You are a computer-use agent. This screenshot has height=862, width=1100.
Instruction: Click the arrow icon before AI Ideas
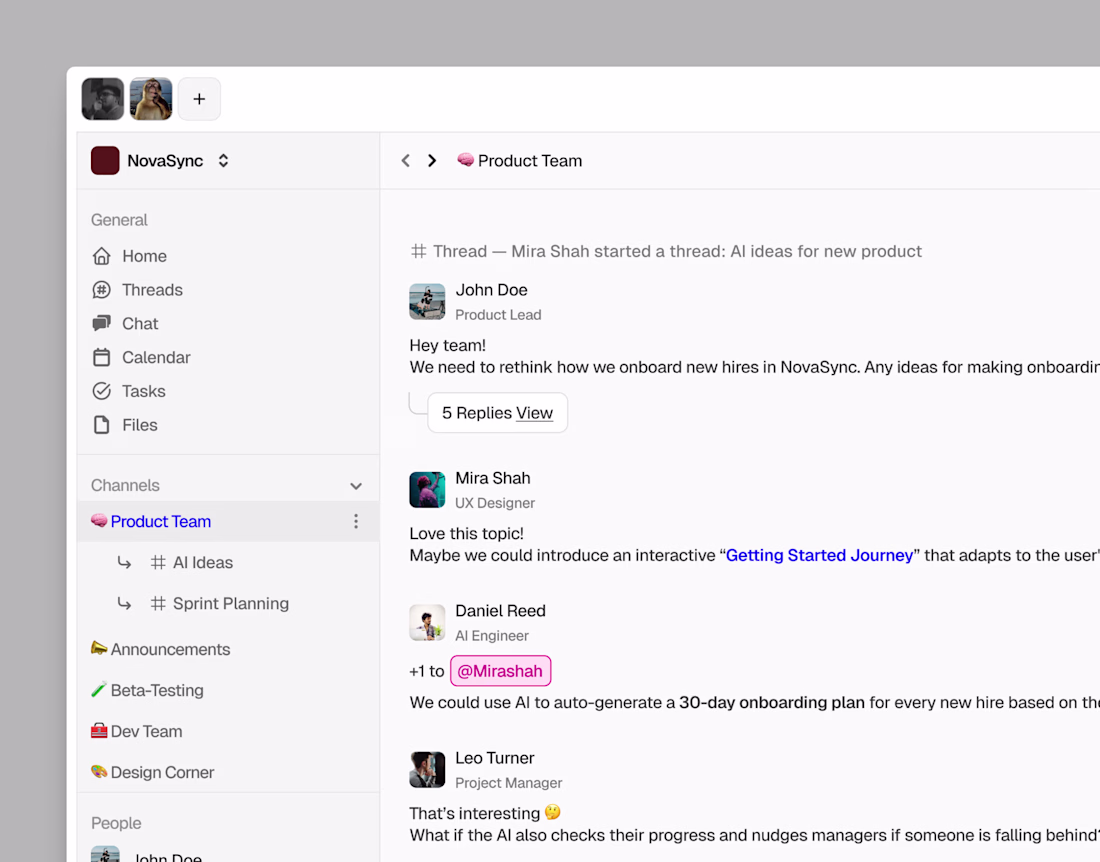pos(124,563)
